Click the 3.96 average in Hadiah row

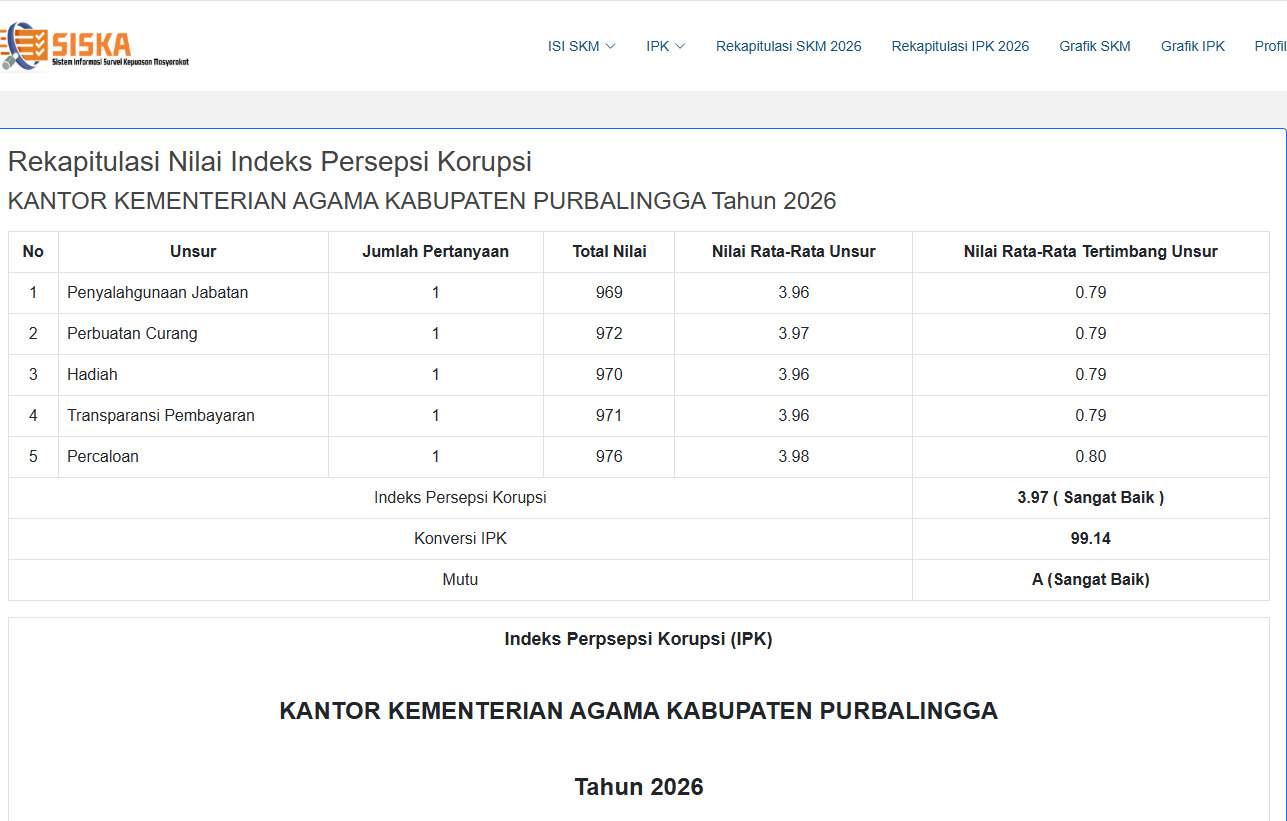(x=794, y=375)
